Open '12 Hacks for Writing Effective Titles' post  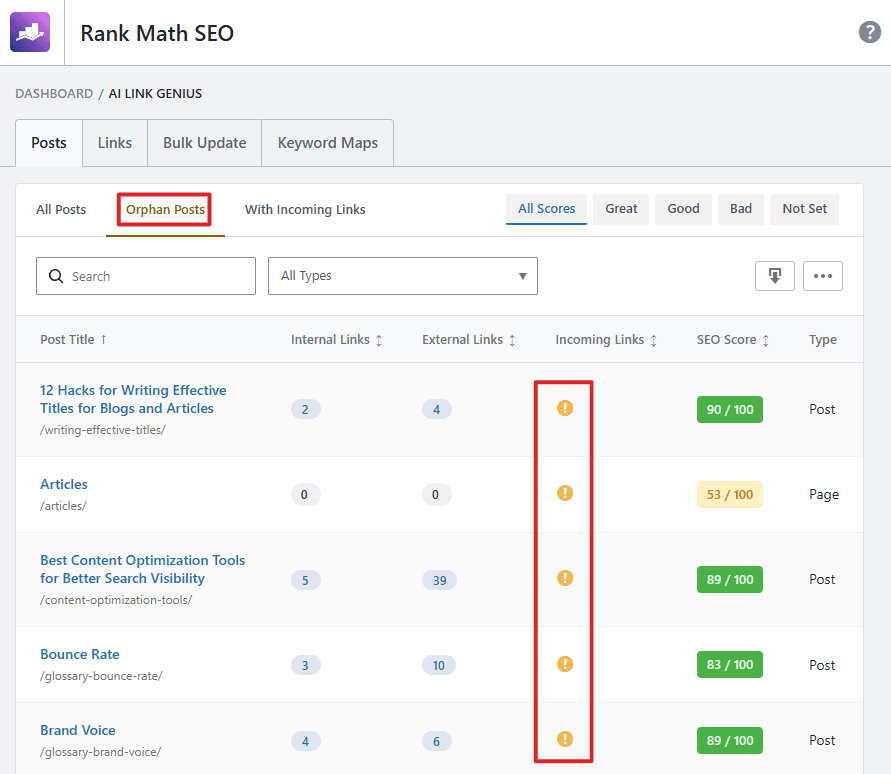point(133,400)
